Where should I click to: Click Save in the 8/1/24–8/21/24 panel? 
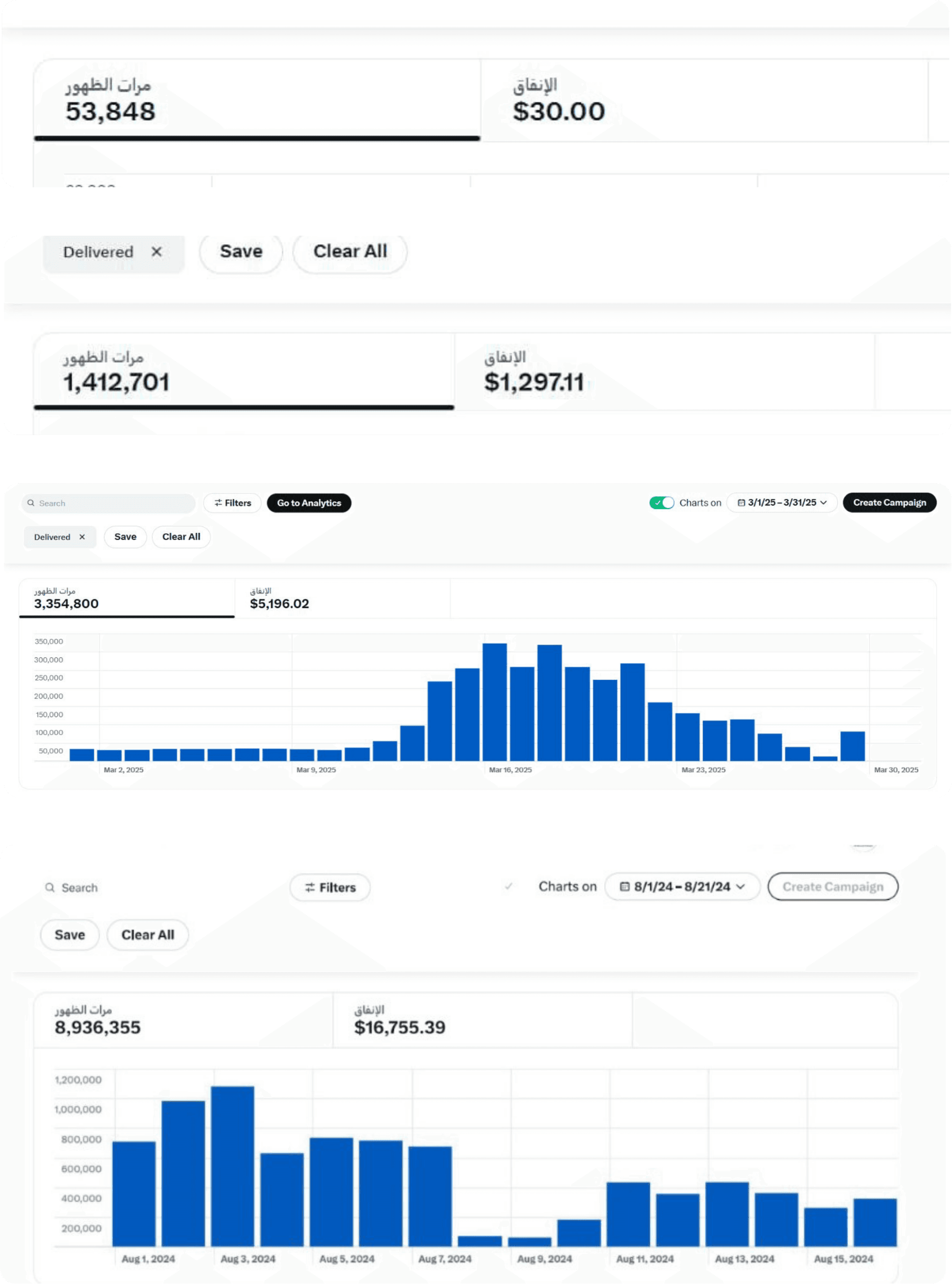[x=69, y=935]
